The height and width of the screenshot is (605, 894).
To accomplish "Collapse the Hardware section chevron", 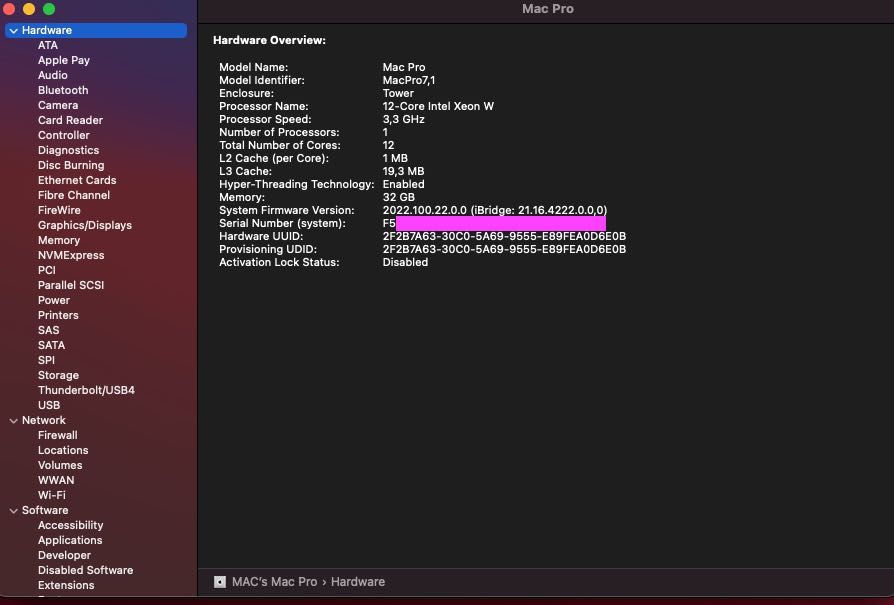I will pos(14,31).
